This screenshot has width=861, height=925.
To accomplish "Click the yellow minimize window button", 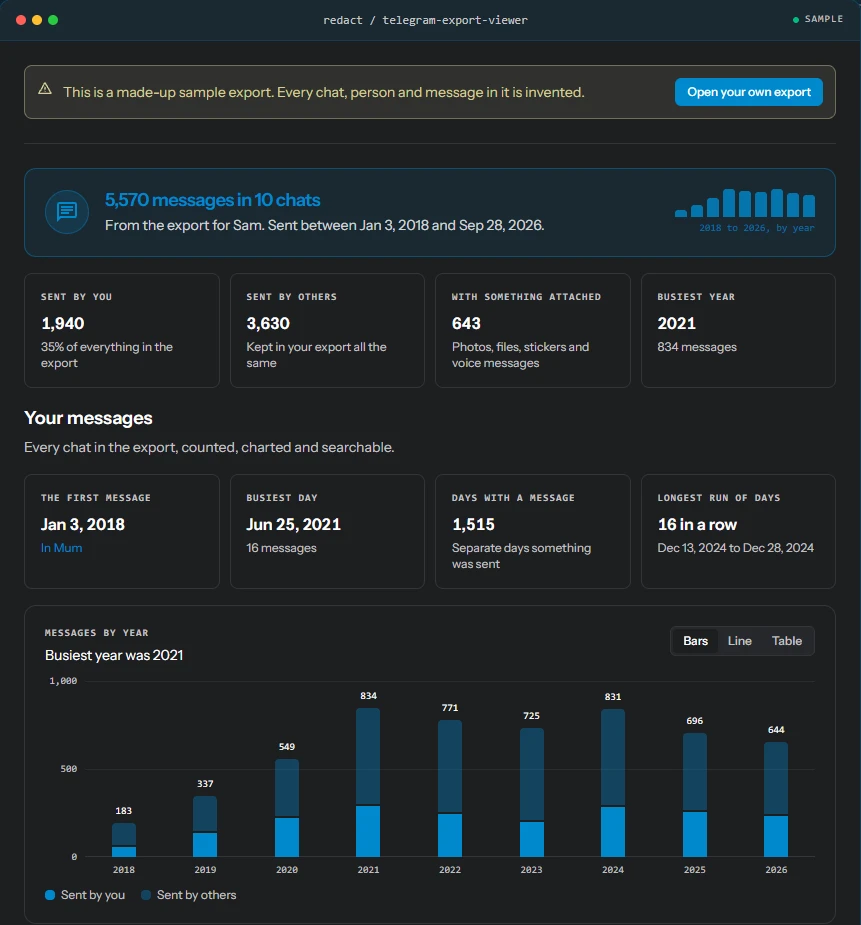I will tap(37, 20).
